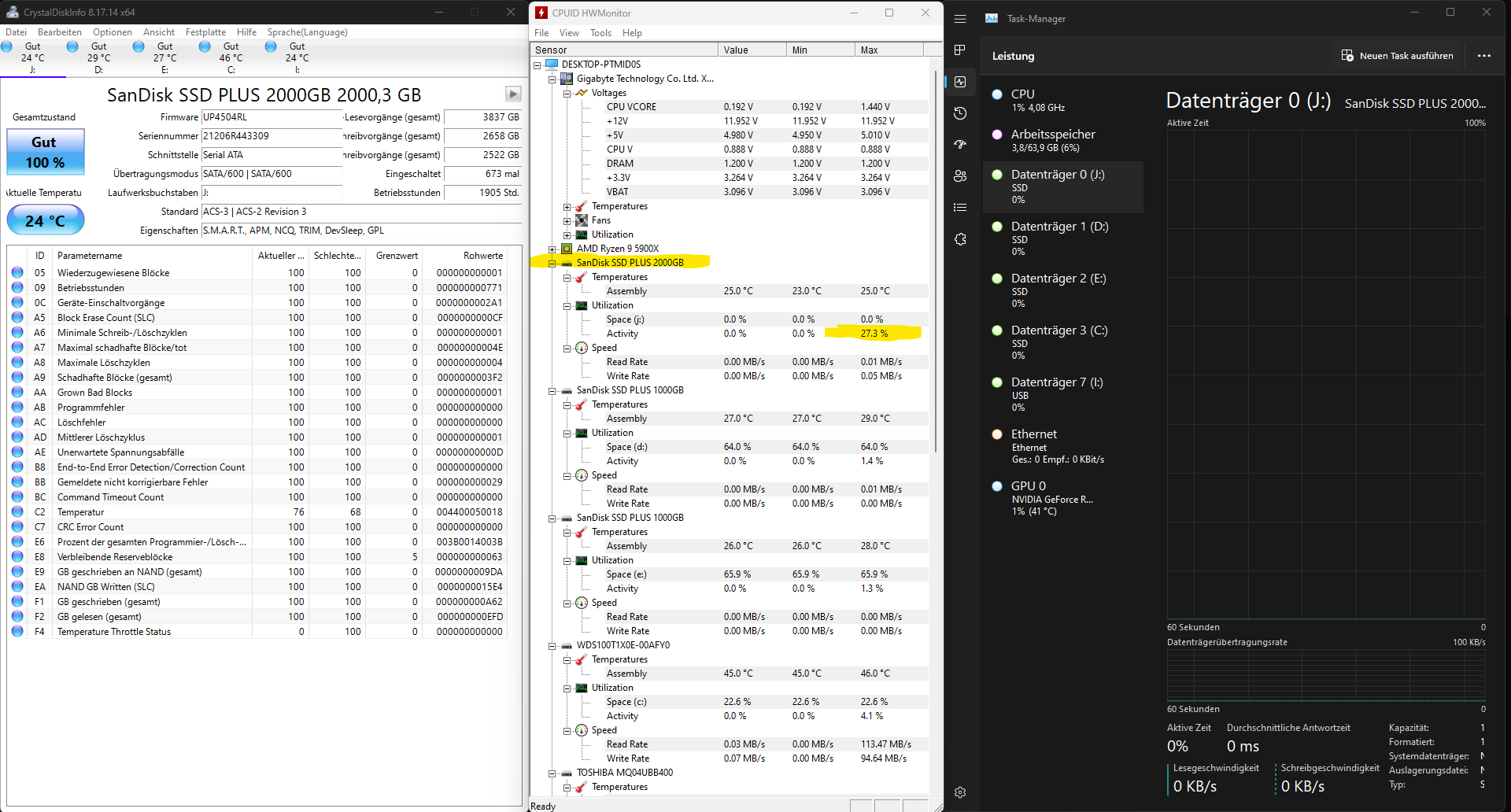1511x812 pixels.
Task: Click AMD Ryzen 9 5900X CPU icon
Action: tap(567, 249)
